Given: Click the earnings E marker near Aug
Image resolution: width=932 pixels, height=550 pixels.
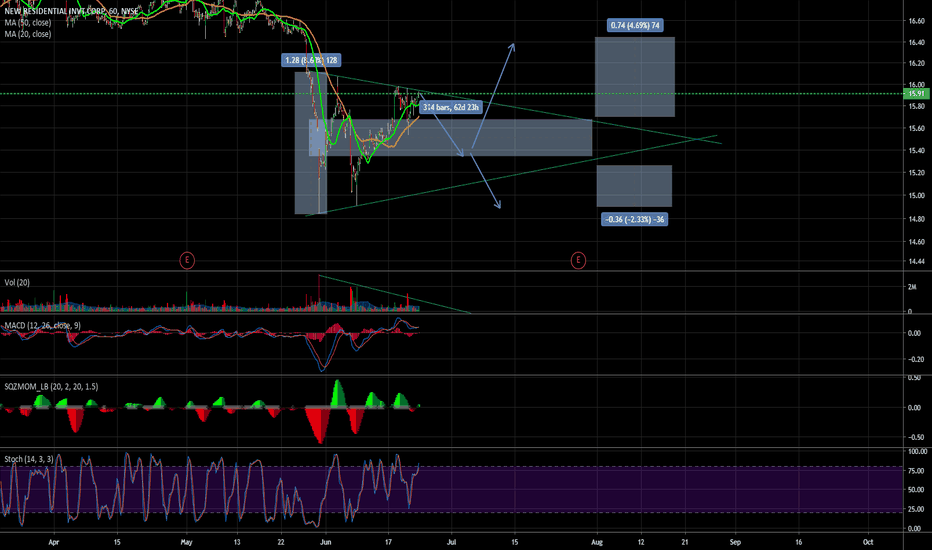Looking at the screenshot, I should [x=578, y=260].
